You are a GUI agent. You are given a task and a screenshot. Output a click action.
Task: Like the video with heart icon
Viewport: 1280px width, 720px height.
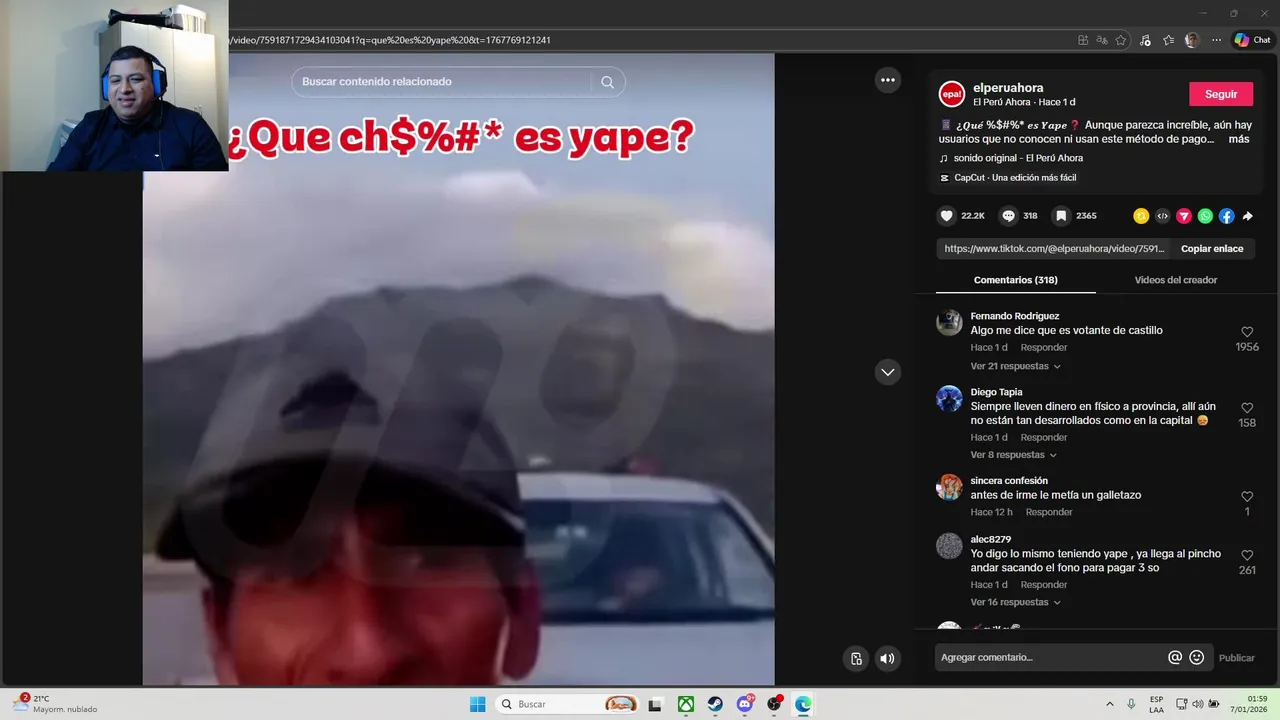click(947, 216)
